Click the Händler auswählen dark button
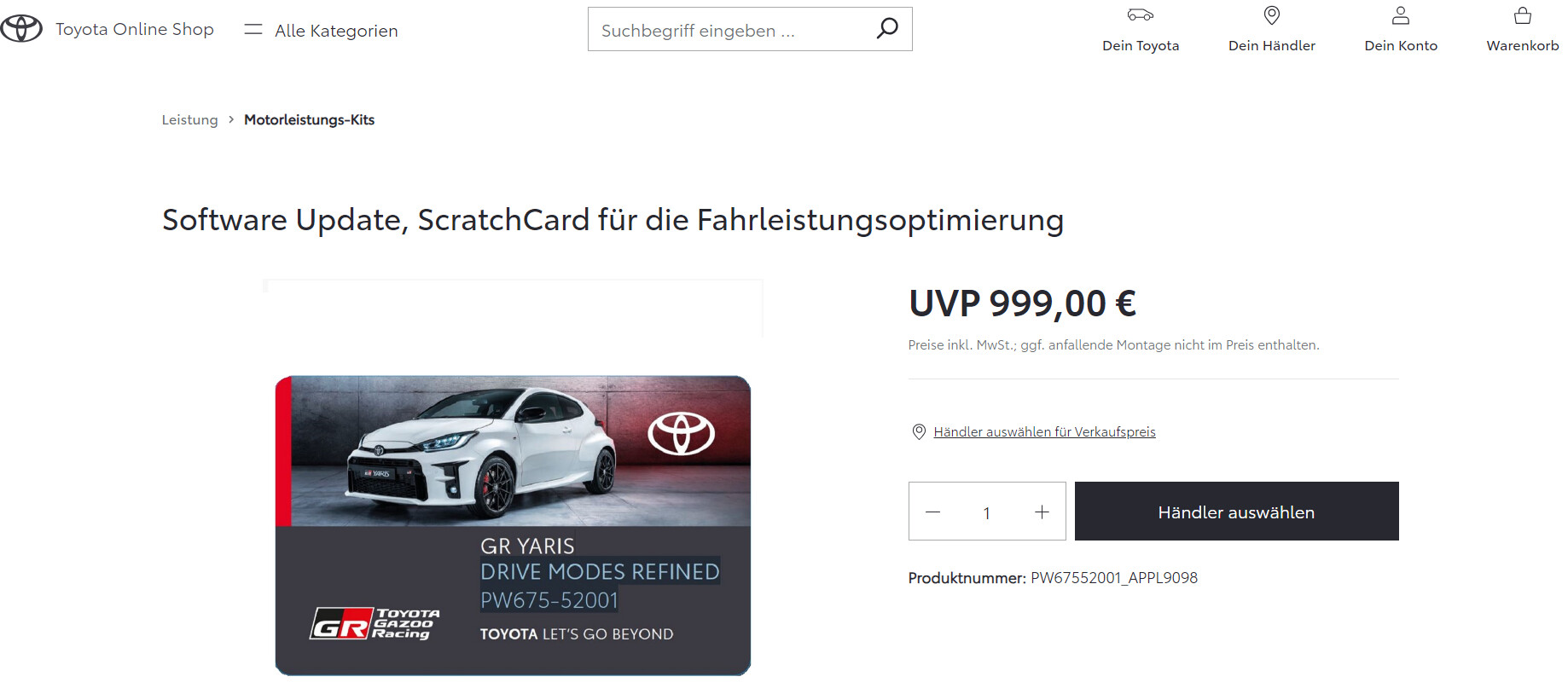The image size is (1568, 688). 1236,512
